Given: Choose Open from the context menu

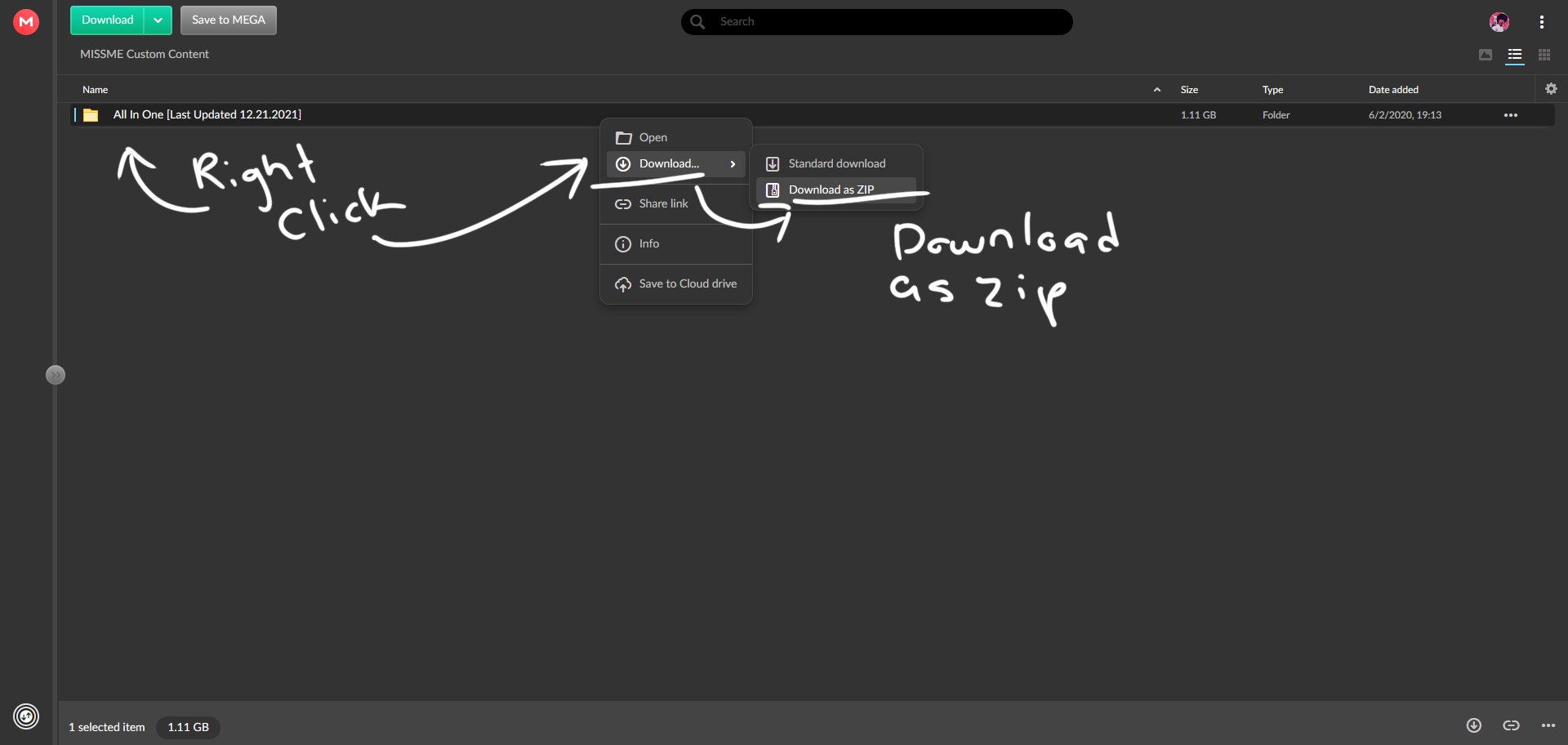Looking at the screenshot, I should pyautogui.click(x=676, y=137).
